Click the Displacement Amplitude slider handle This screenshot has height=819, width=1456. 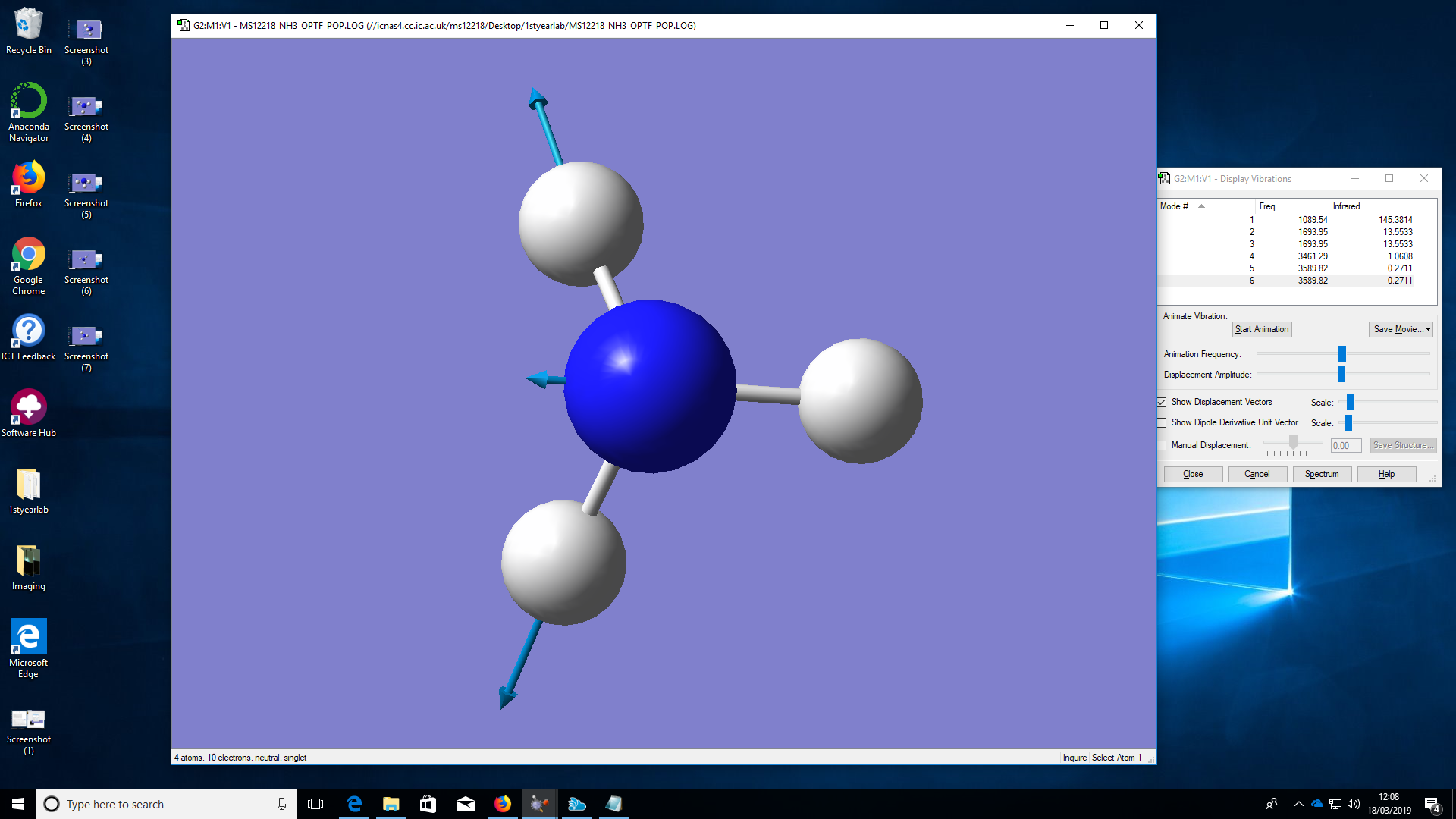tap(1341, 375)
